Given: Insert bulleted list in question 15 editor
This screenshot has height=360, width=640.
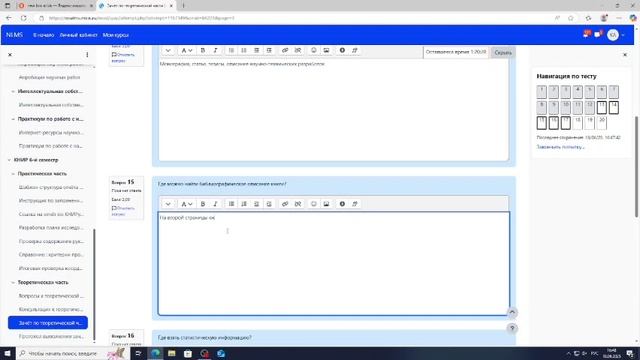Looking at the screenshot, I should click(231, 204).
